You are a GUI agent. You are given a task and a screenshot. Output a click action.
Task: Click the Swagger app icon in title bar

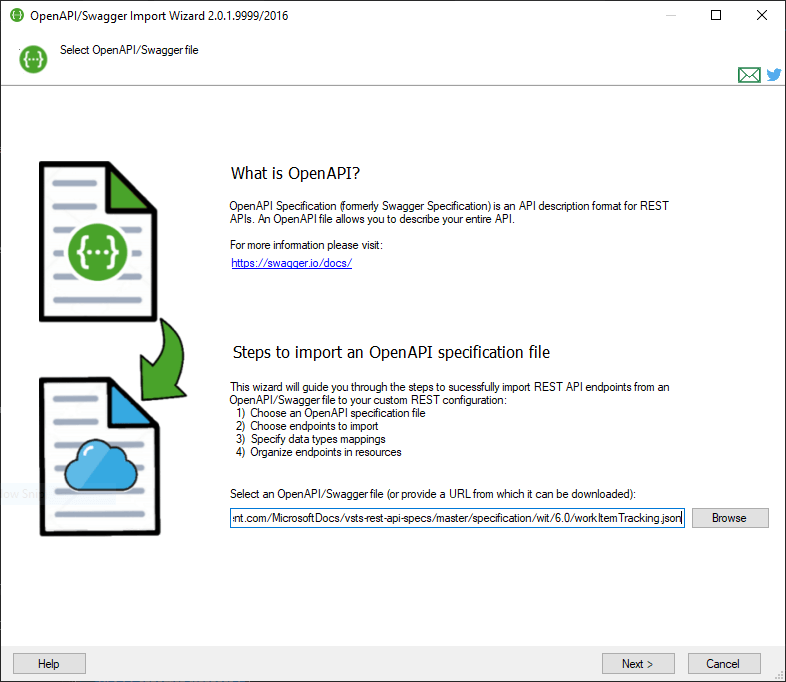[17, 15]
